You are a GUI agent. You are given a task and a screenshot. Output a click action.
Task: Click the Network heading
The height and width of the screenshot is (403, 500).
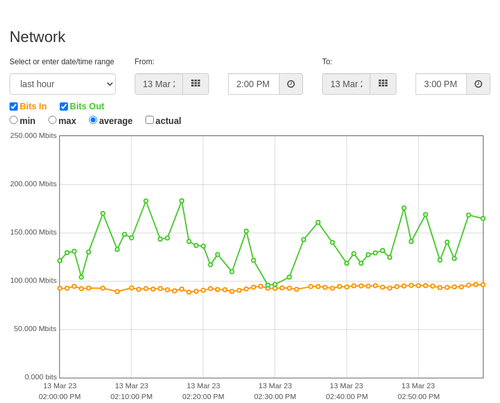tap(37, 37)
